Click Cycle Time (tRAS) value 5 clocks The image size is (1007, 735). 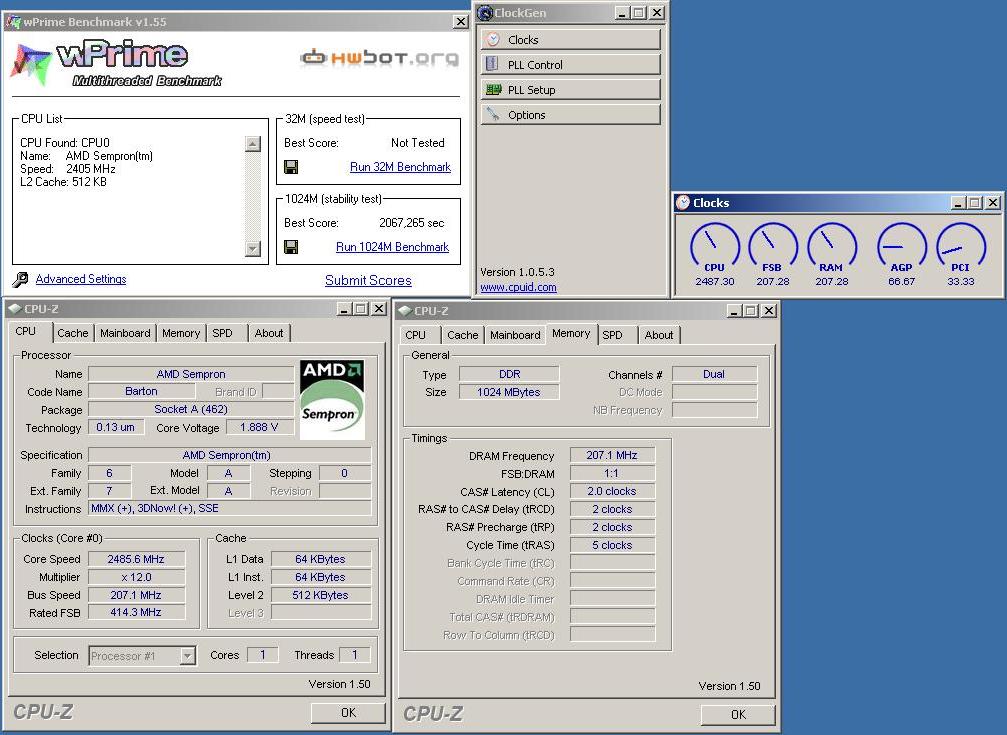612,545
